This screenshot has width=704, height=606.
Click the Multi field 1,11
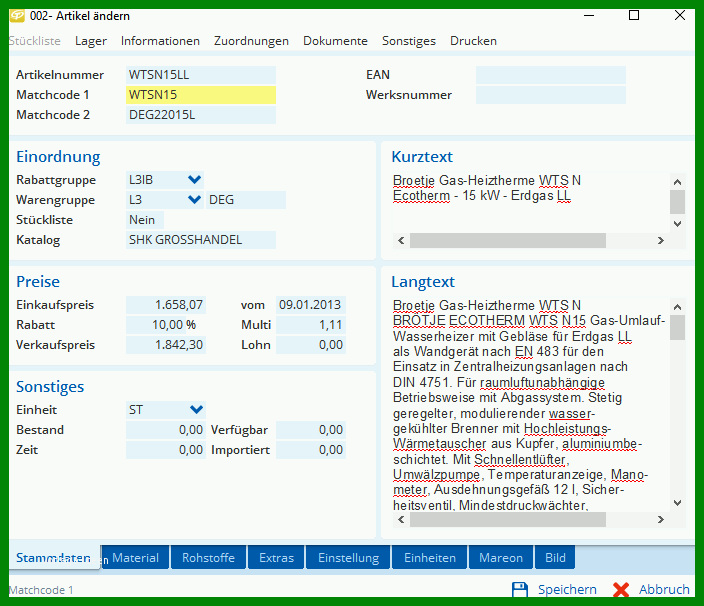pos(311,325)
